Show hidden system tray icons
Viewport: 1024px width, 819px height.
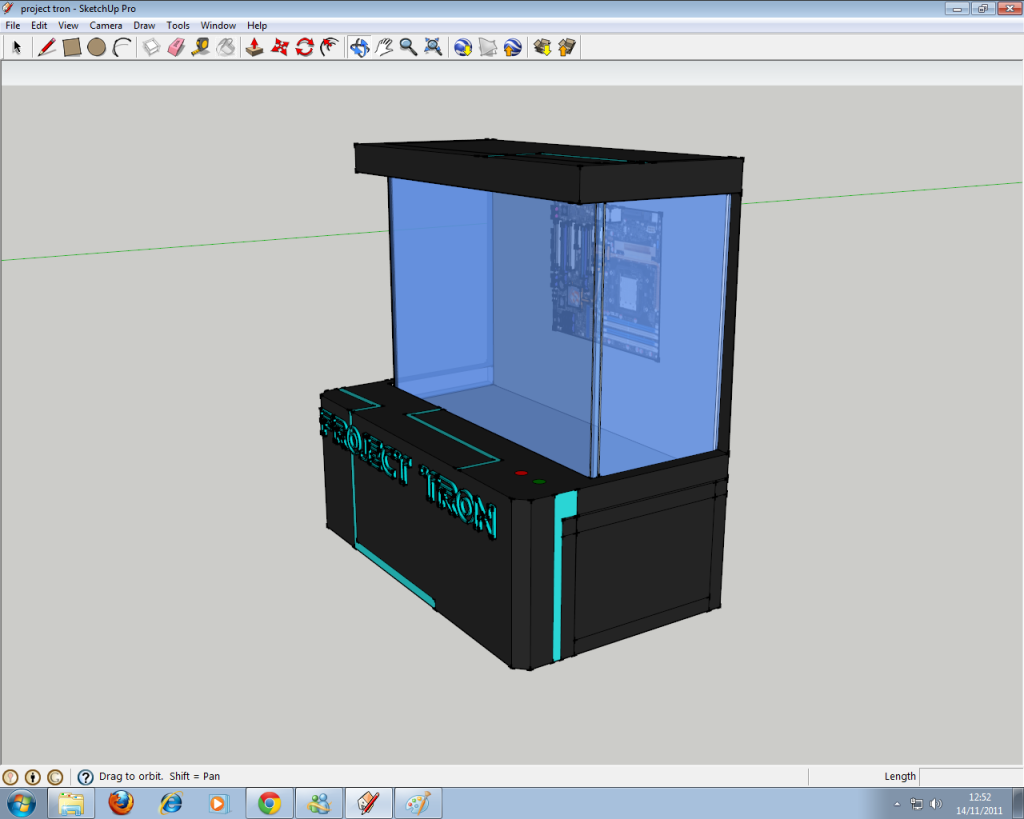pos(897,803)
